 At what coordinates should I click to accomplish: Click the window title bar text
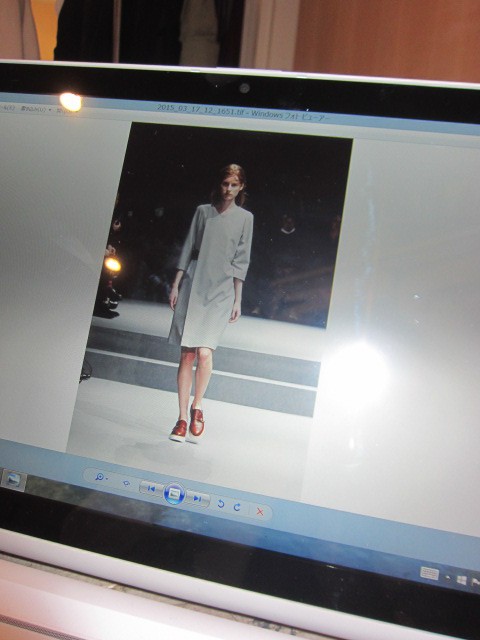[242, 112]
